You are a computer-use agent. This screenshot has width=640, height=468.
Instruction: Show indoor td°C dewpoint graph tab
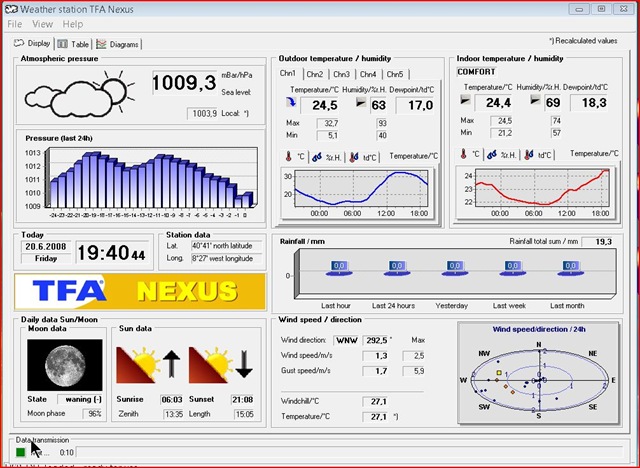point(538,154)
